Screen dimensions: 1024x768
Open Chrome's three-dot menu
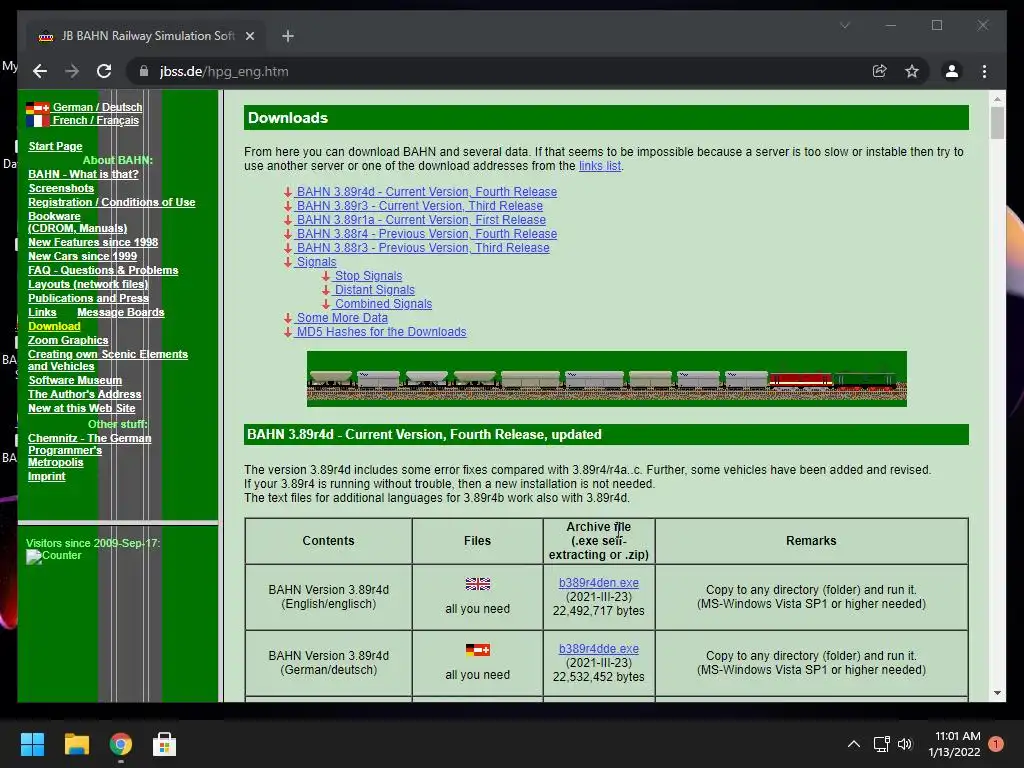click(984, 71)
